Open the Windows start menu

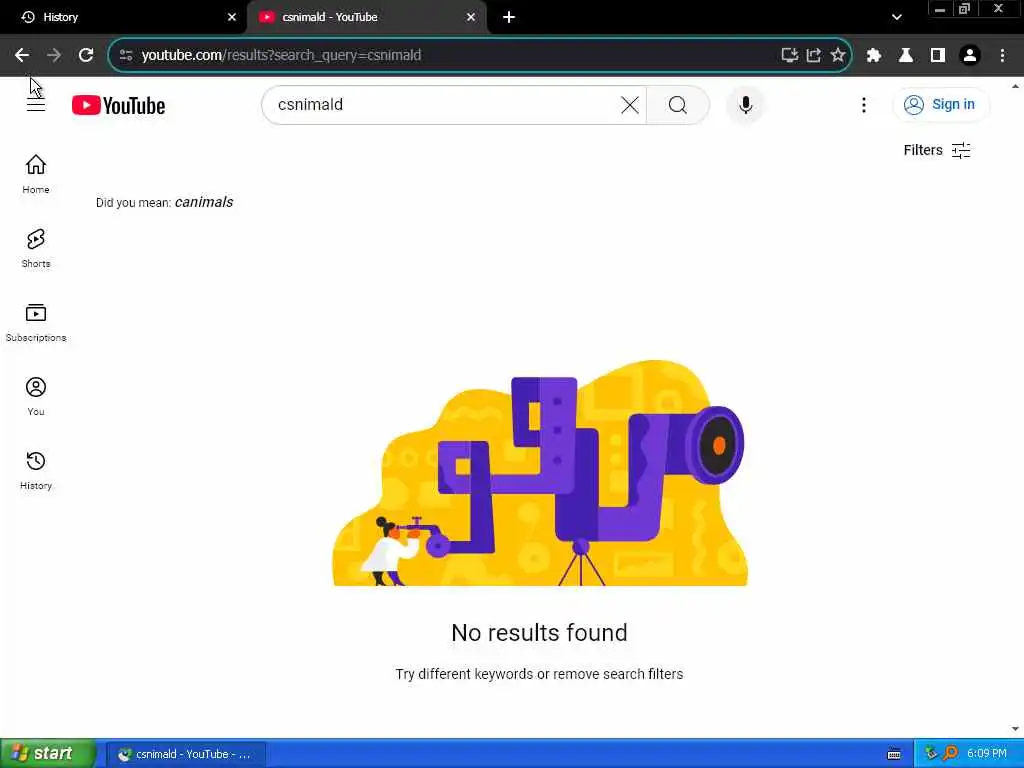click(x=48, y=754)
